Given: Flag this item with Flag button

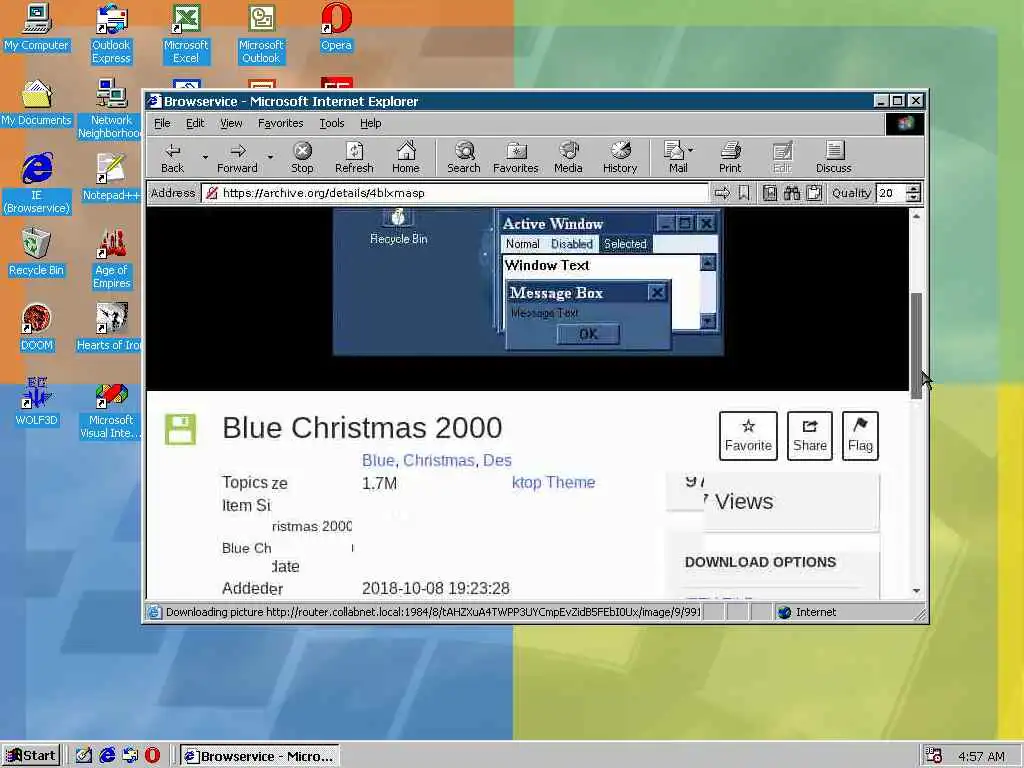Looking at the screenshot, I should [860, 436].
